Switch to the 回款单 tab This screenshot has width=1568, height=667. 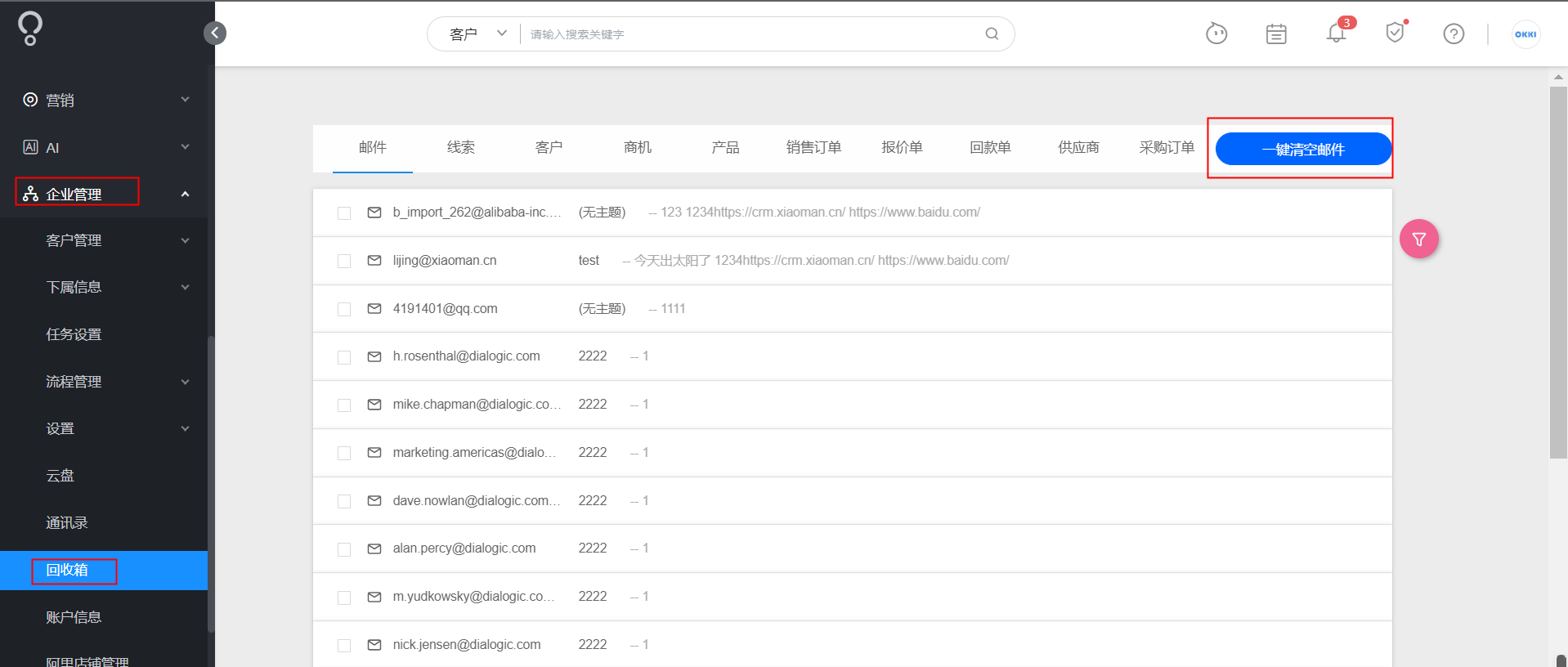coord(991,147)
